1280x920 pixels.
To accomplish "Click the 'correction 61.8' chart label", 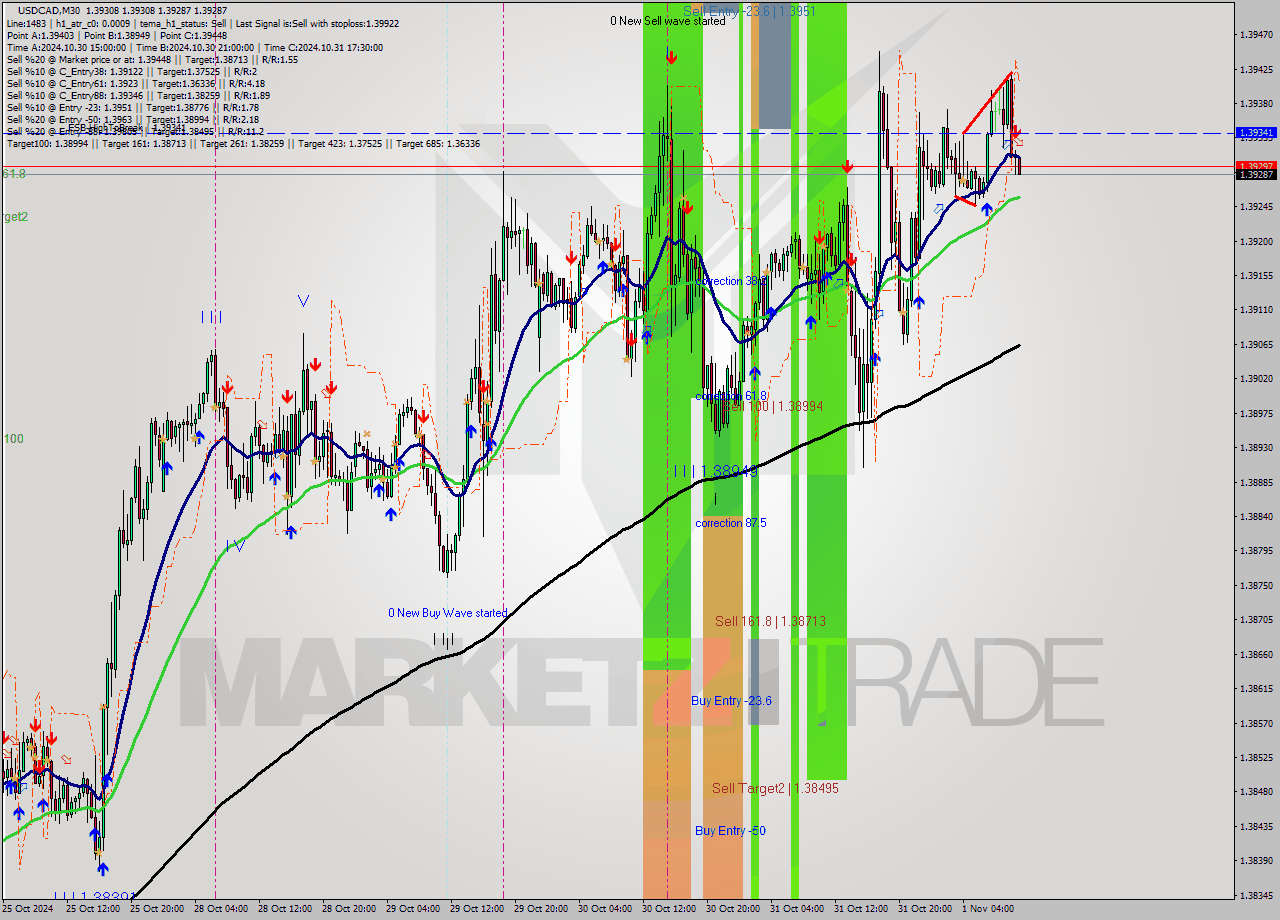I will (731, 396).
